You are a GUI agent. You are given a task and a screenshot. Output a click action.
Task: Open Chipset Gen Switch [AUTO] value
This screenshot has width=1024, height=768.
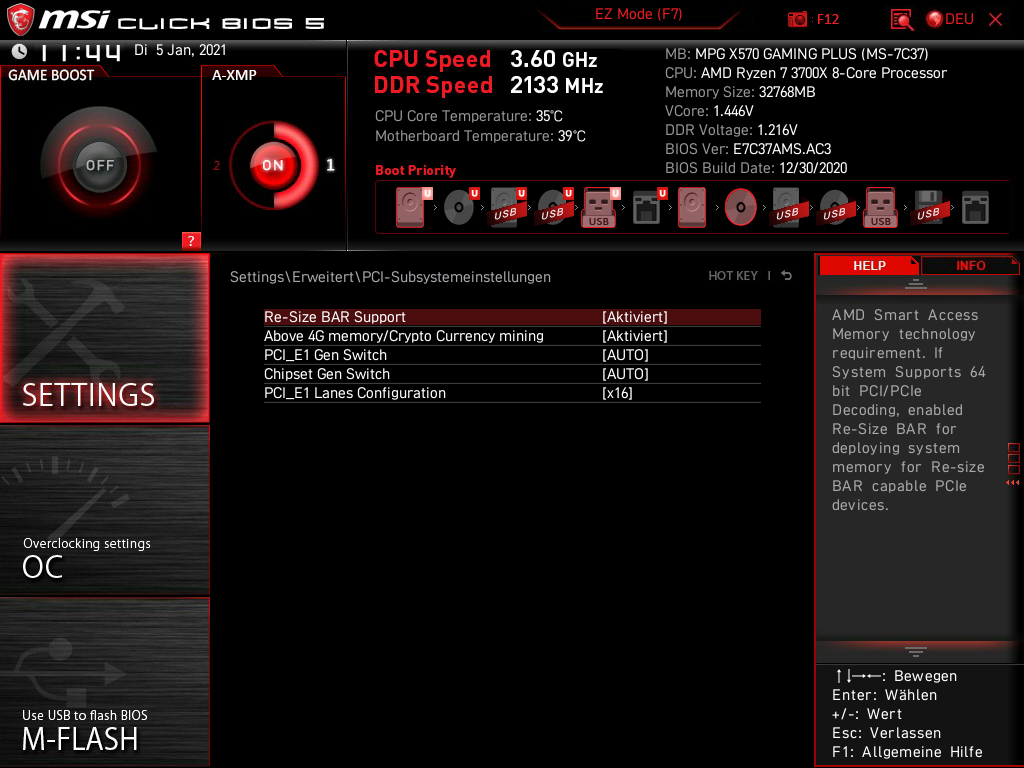tap(625, 374)
